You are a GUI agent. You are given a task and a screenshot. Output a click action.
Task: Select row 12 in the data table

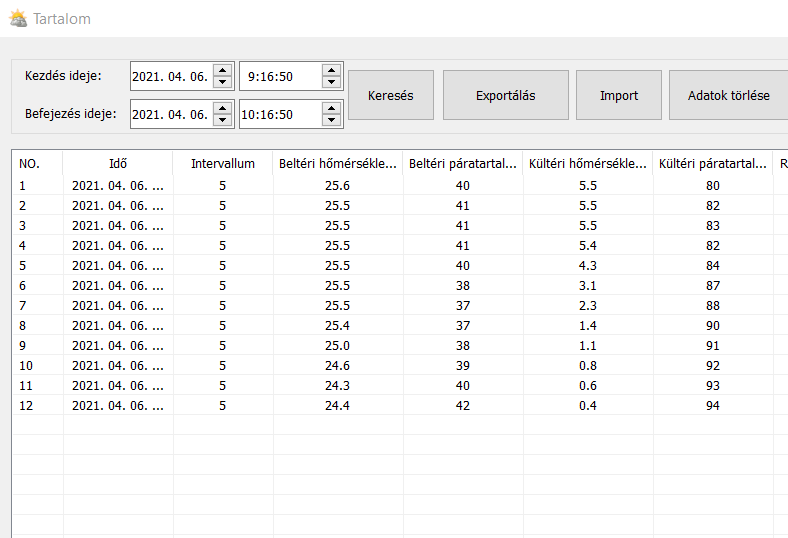337,405
